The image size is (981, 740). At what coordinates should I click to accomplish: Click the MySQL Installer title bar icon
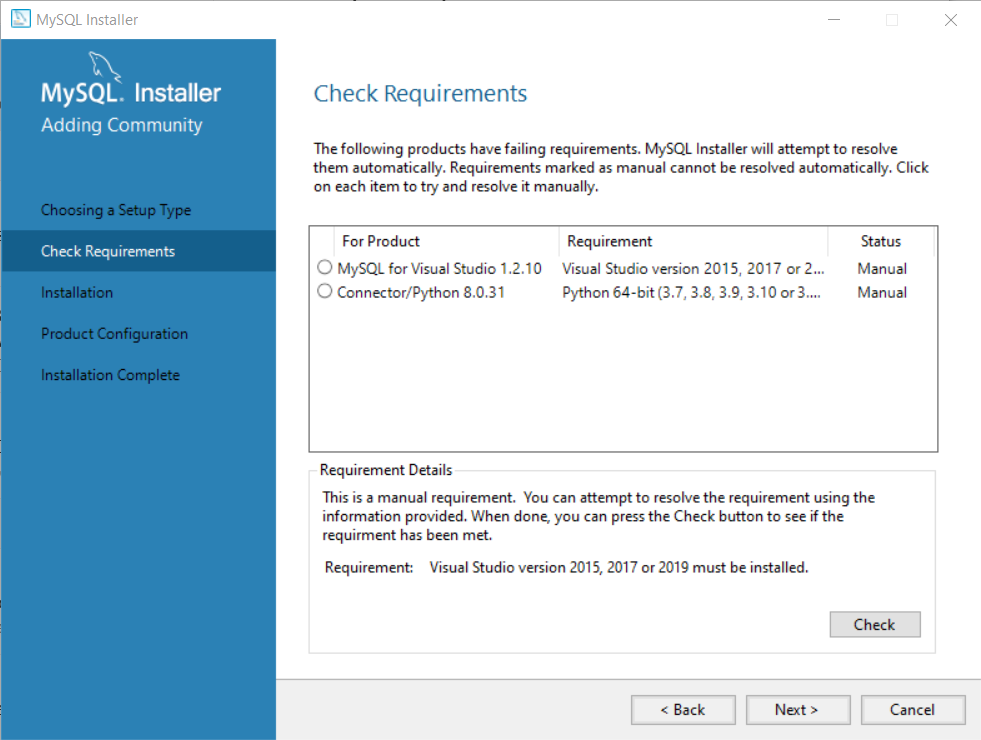pyautogui.click(x=20, y=20)
